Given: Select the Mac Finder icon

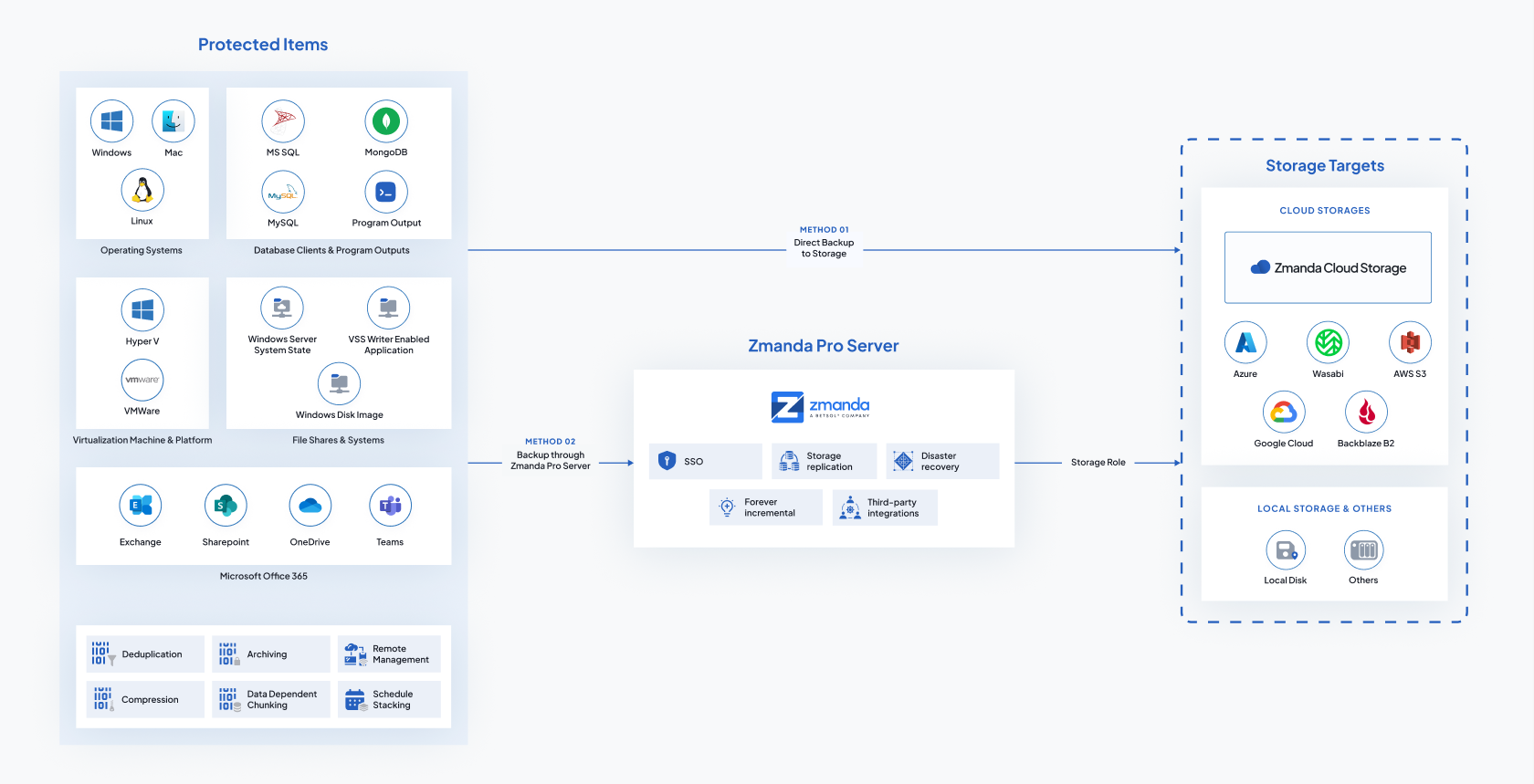Looking at the screenshot, I should 173,121.
